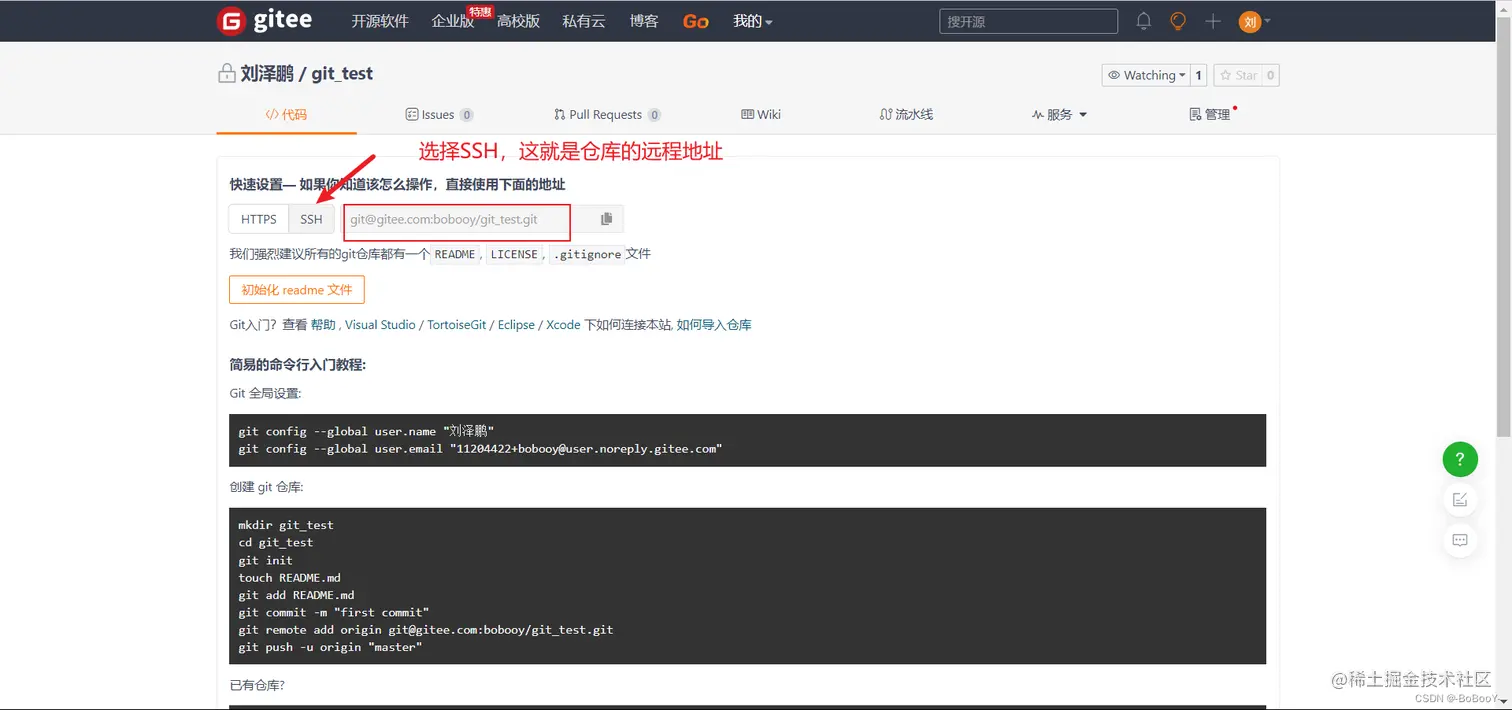Open the chat comment icon on the right edge
The image size is (1512, 710).
[1459, 540]
